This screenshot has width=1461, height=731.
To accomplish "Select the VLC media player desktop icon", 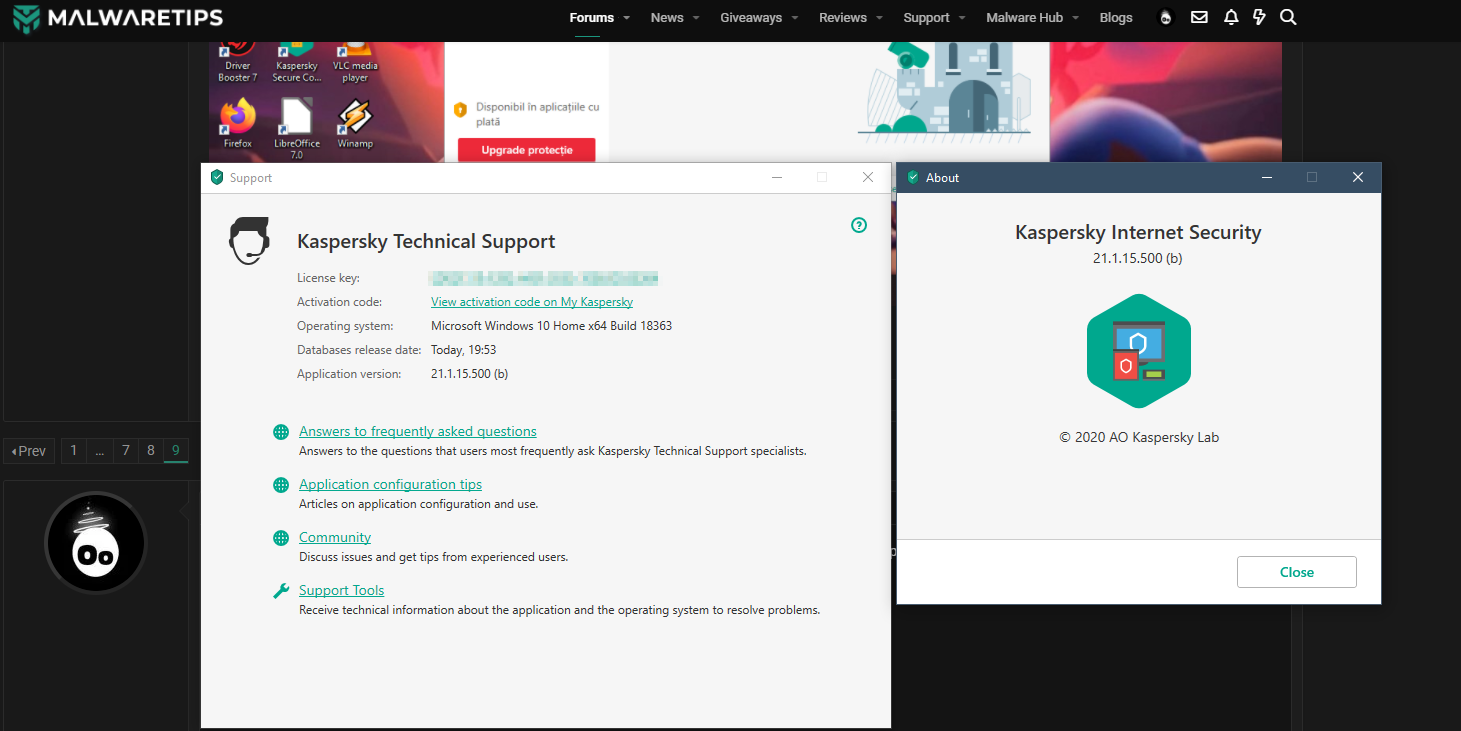I will (355, 62).
